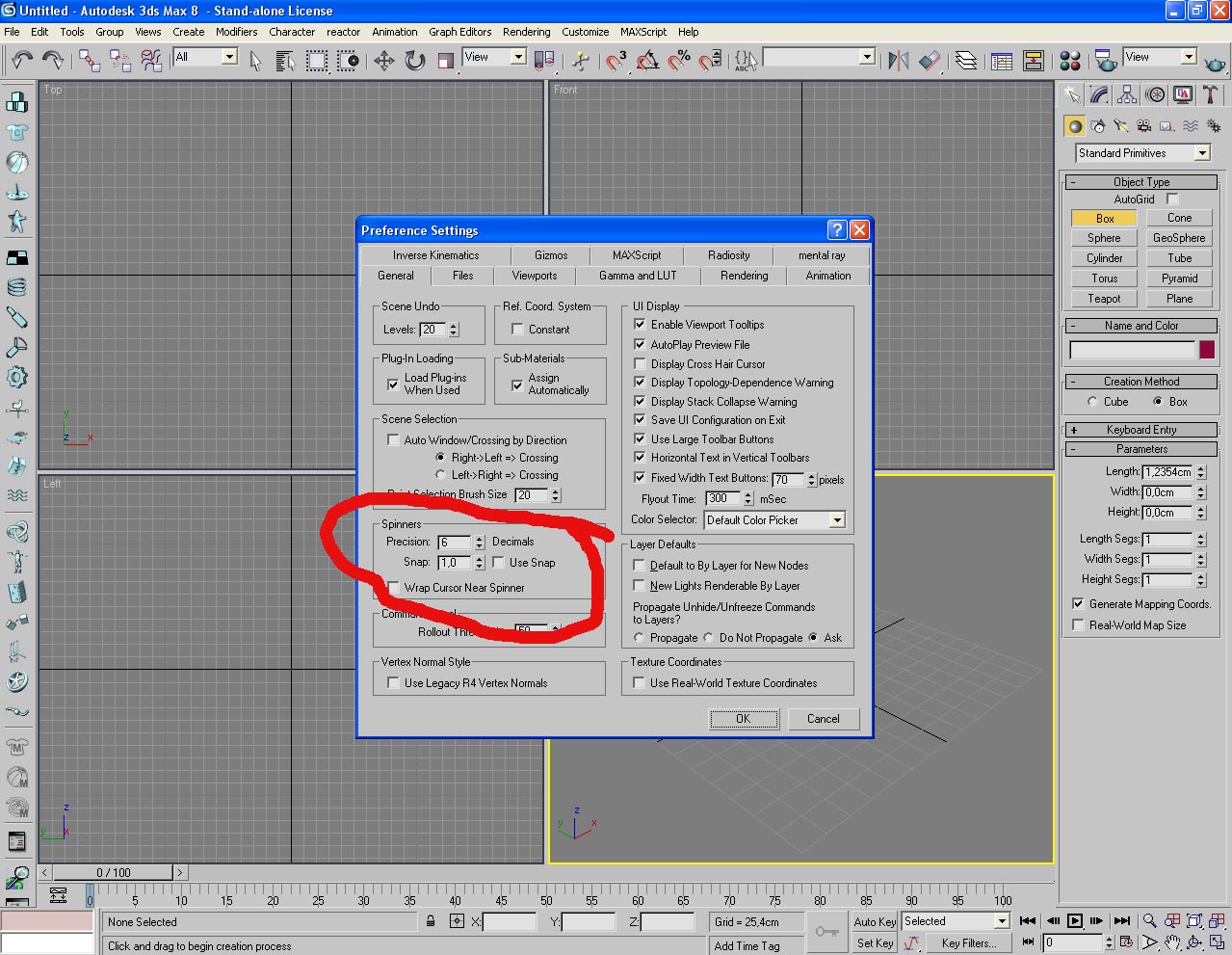
Task: Select the Lights category icon
Action: click(x=1120, y=126)
